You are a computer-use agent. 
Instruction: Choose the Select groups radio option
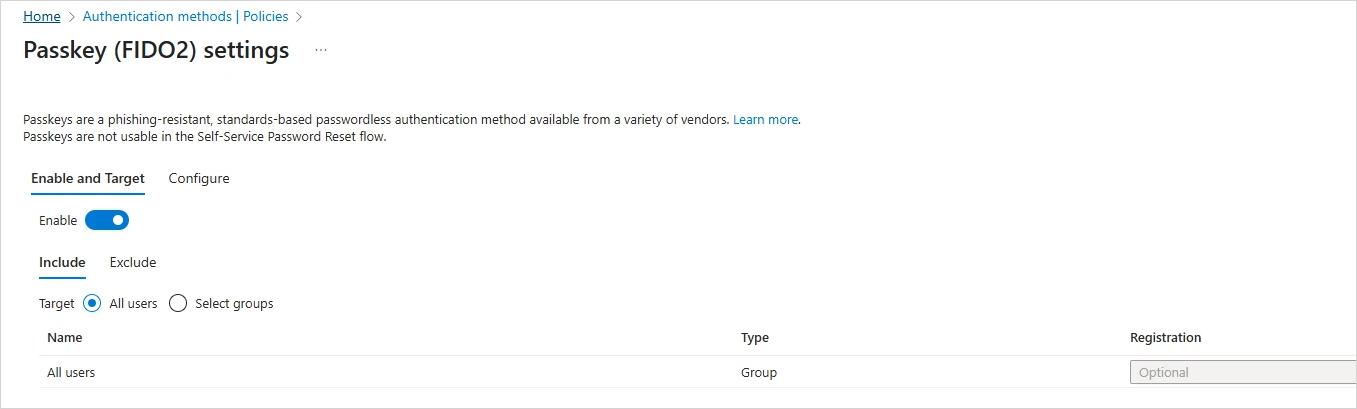178,303
